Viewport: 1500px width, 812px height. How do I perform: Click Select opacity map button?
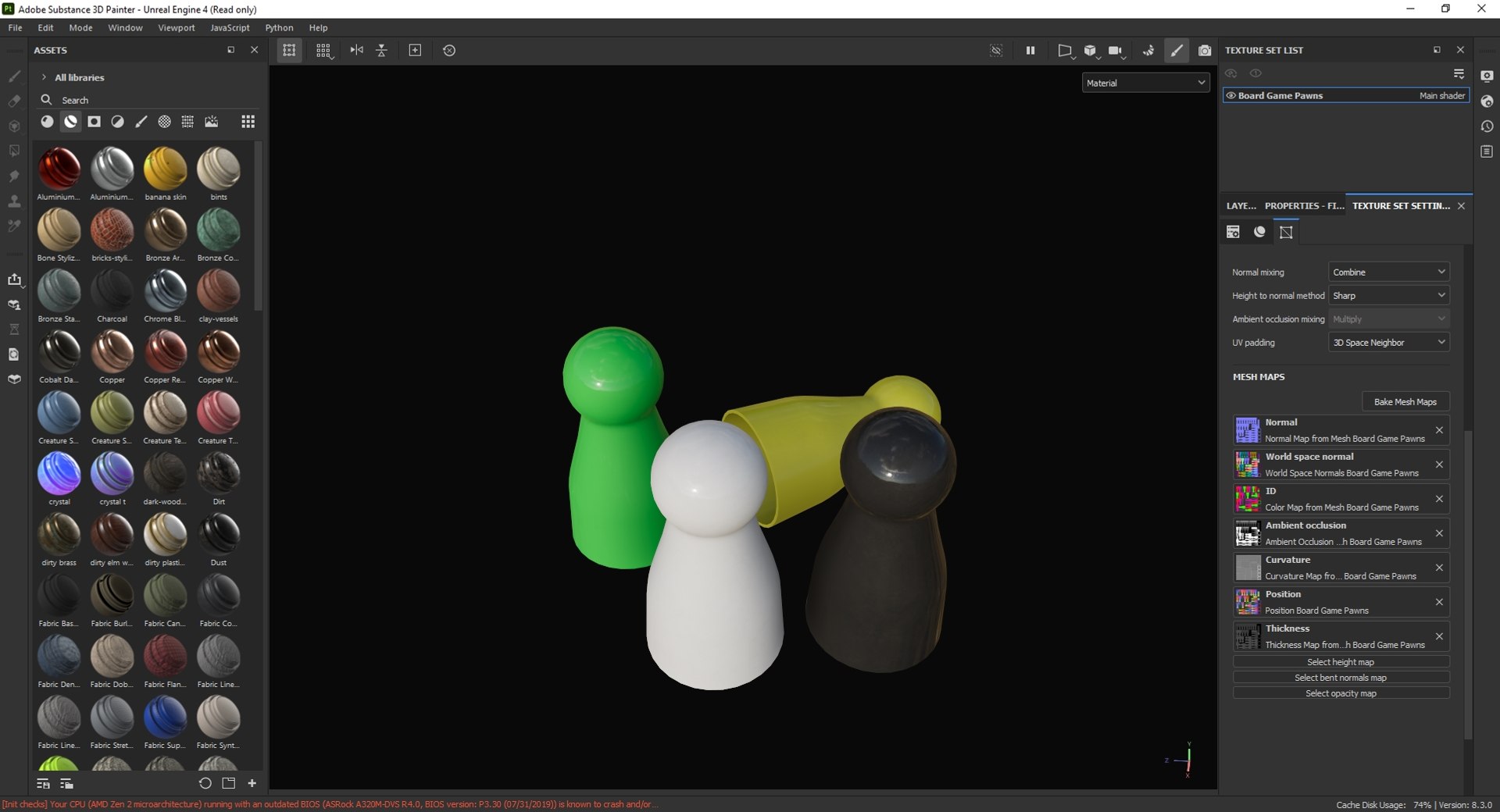pos(1341,693)
